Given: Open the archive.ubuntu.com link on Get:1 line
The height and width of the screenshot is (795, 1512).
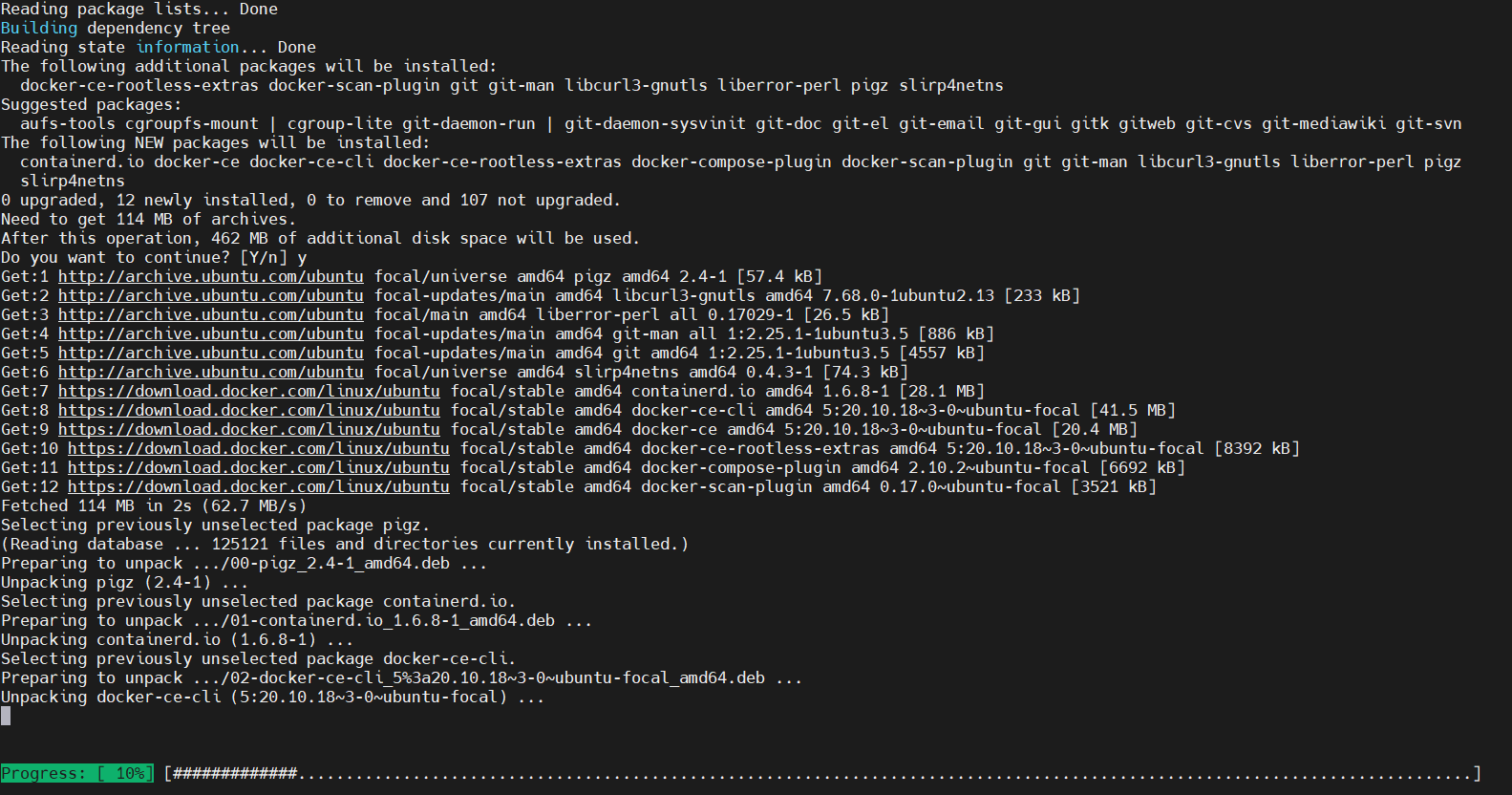Looking at the screenshot, I should click(210, 277).
